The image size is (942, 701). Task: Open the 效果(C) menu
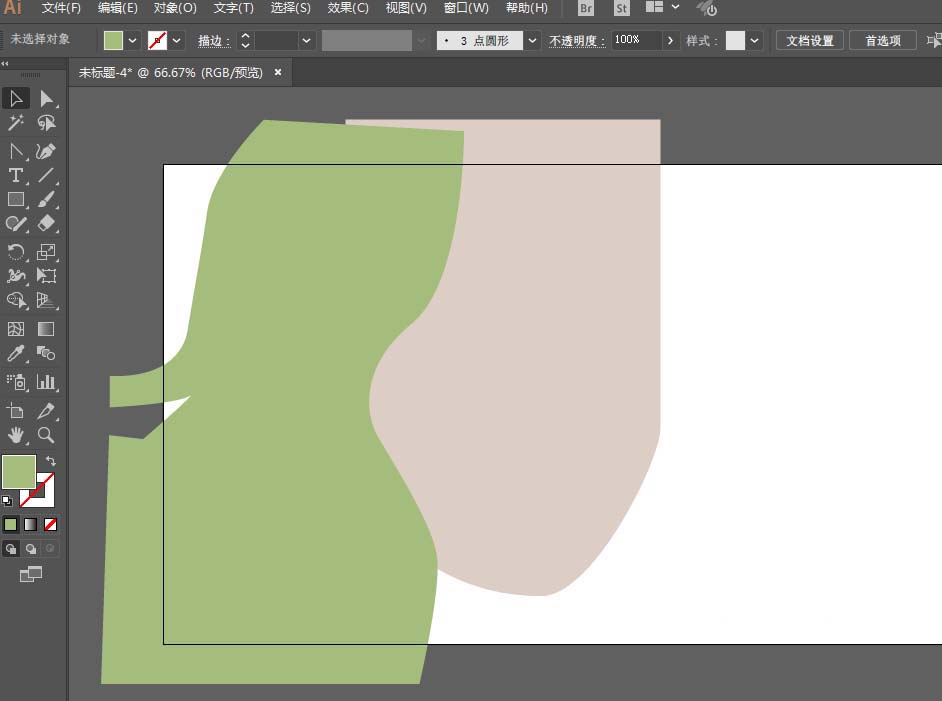(x=348, y=8)
